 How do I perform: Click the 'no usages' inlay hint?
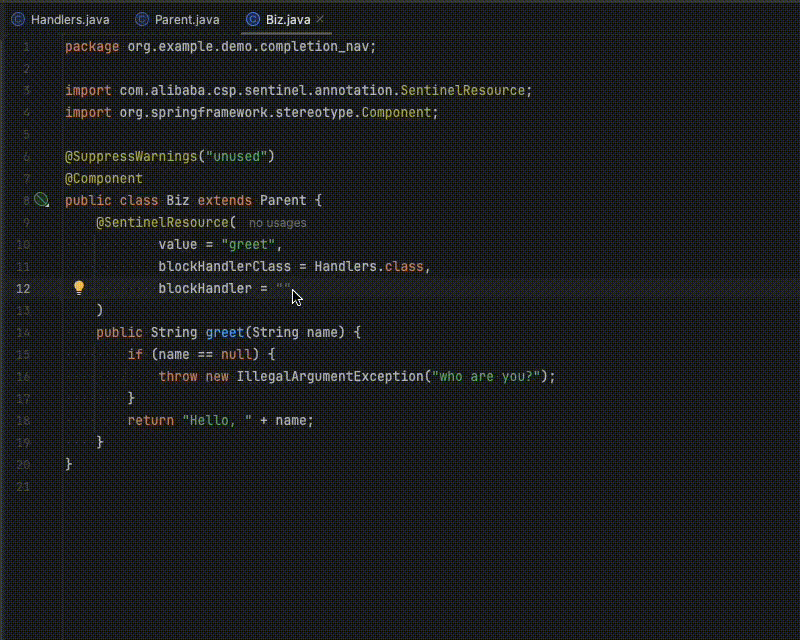coord(277,222)
